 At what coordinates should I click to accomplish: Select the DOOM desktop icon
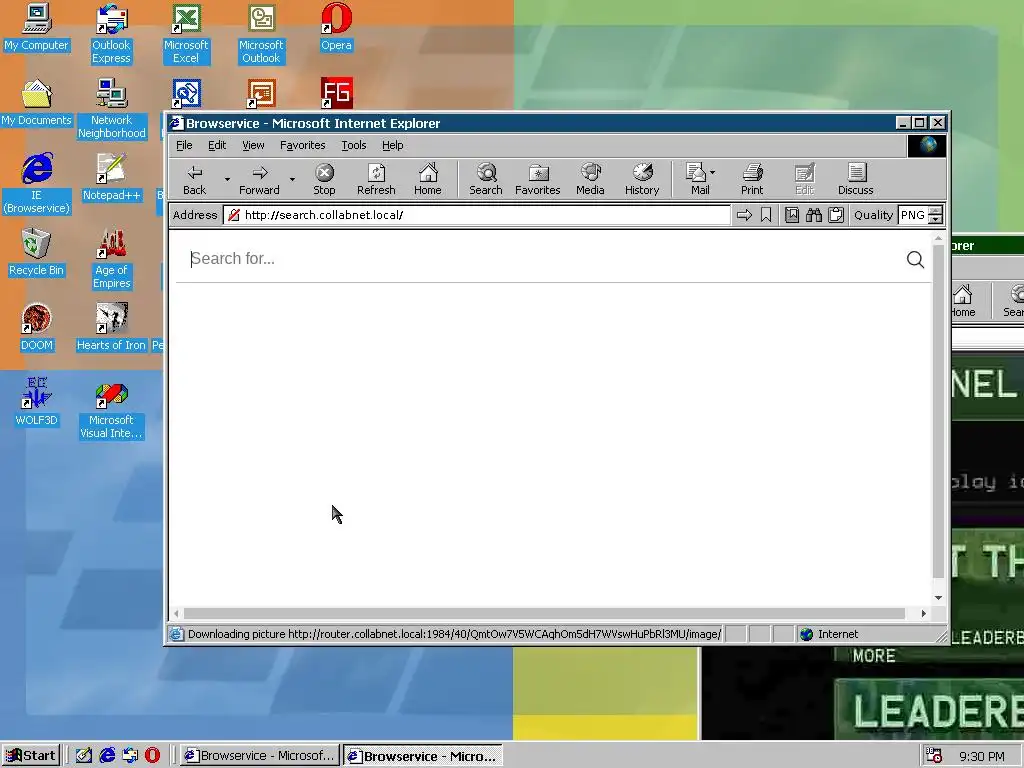point(37,328)
